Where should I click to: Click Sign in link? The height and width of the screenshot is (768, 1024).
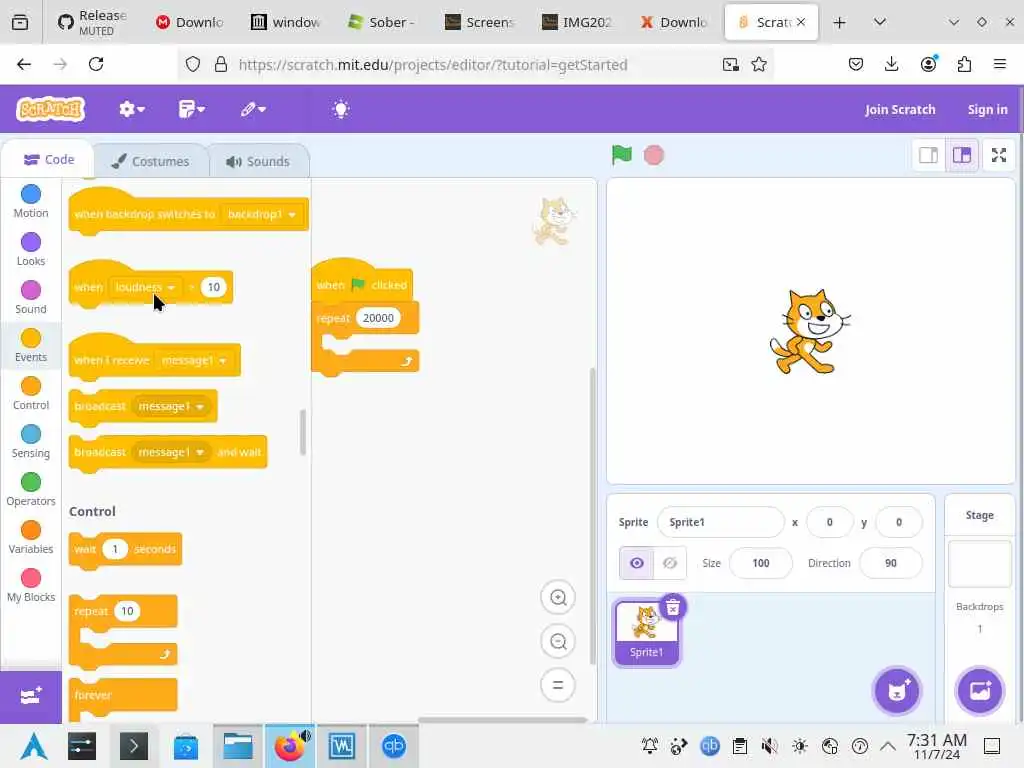click(987, 110)
